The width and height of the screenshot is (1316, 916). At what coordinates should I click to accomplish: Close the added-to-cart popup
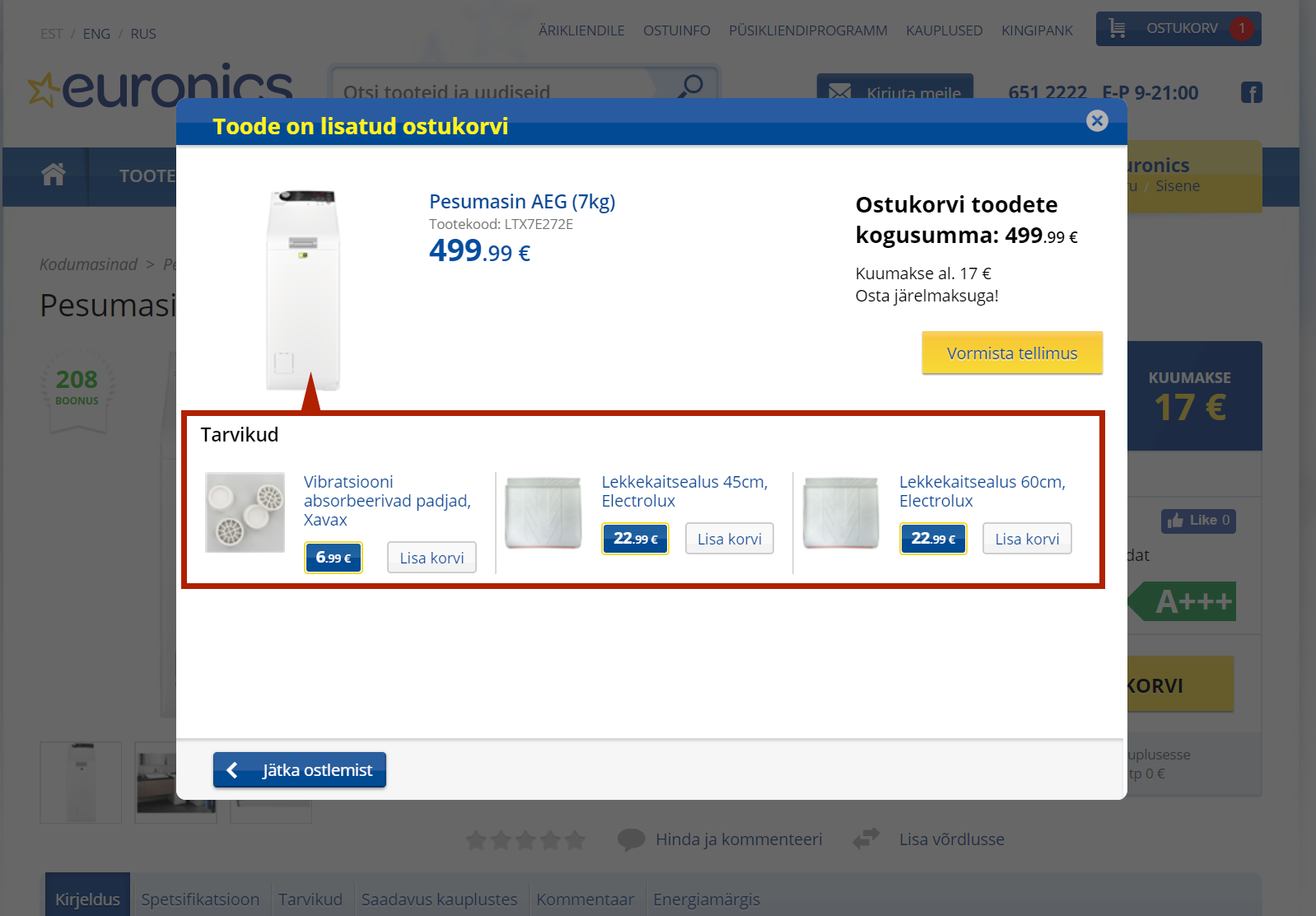[x=1097, y=121]
